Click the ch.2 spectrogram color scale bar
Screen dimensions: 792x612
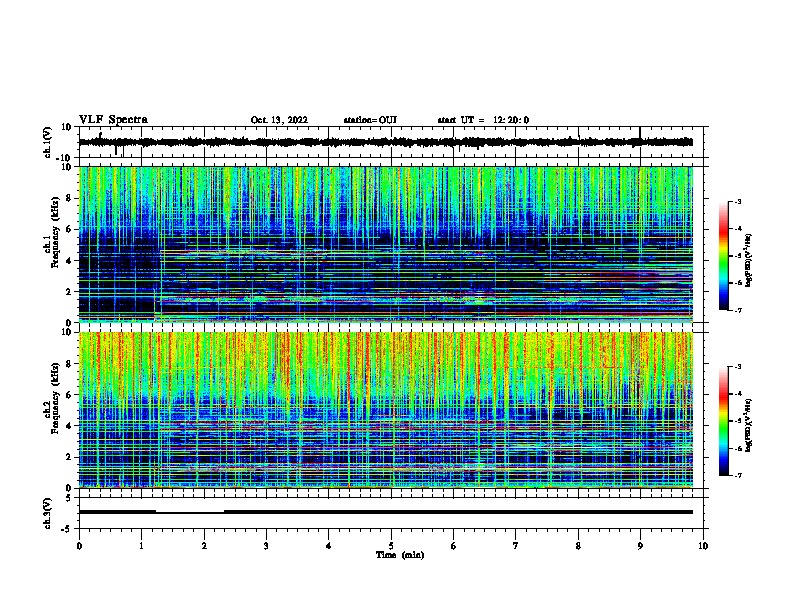tap(724, 421)
